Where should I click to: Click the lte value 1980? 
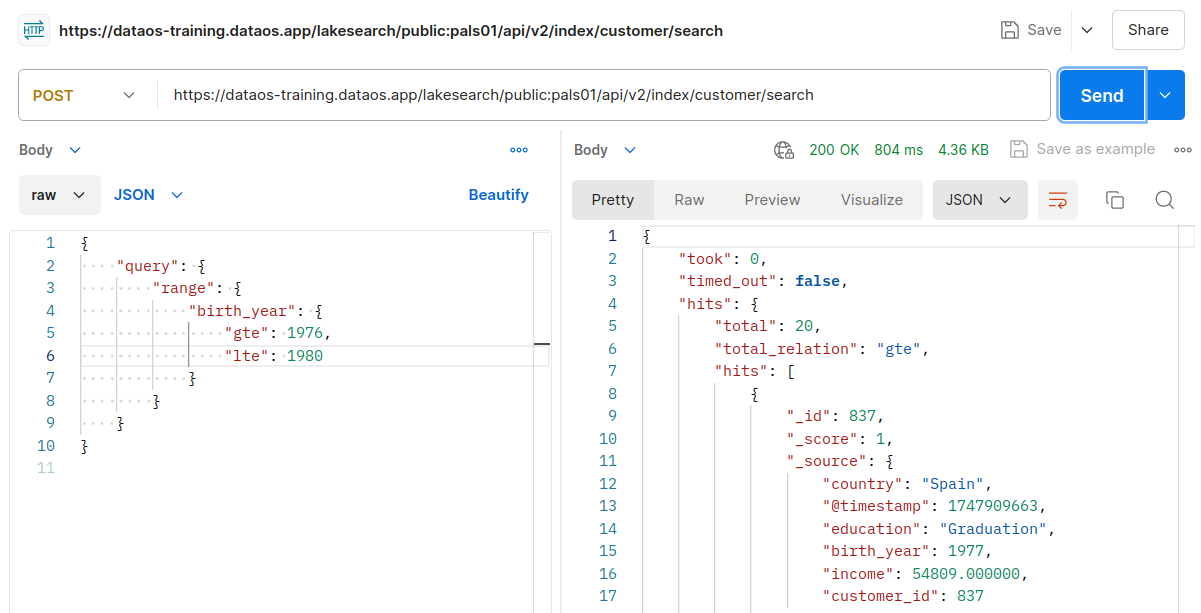(305, 355)
